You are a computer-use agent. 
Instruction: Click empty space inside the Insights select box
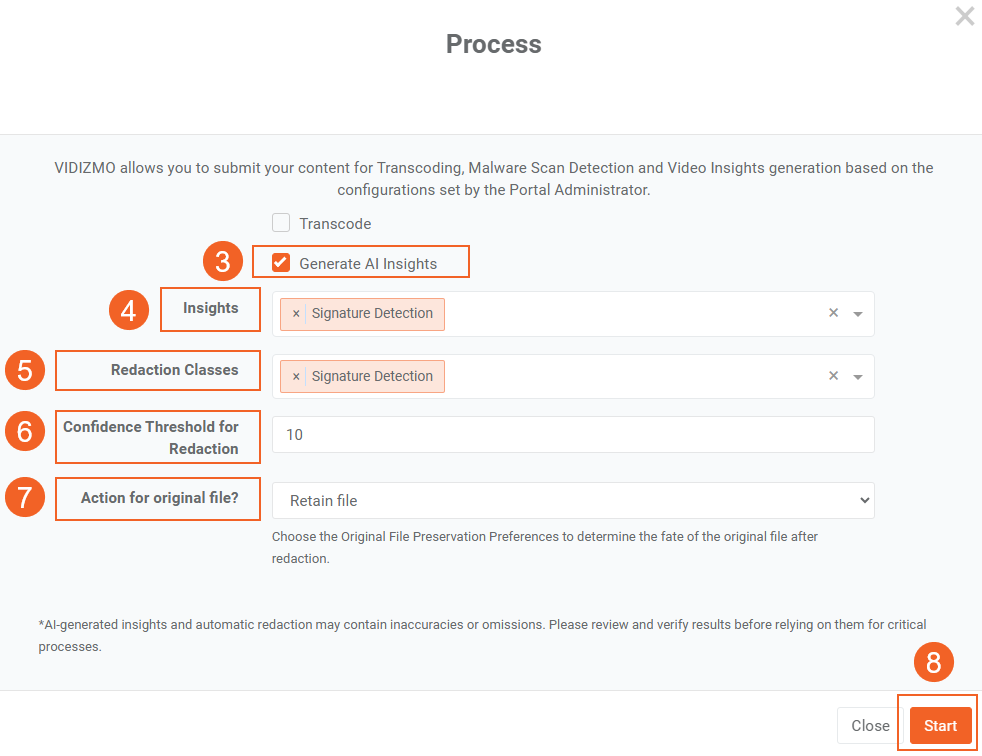pyautogui.click(x=630, y=314)
